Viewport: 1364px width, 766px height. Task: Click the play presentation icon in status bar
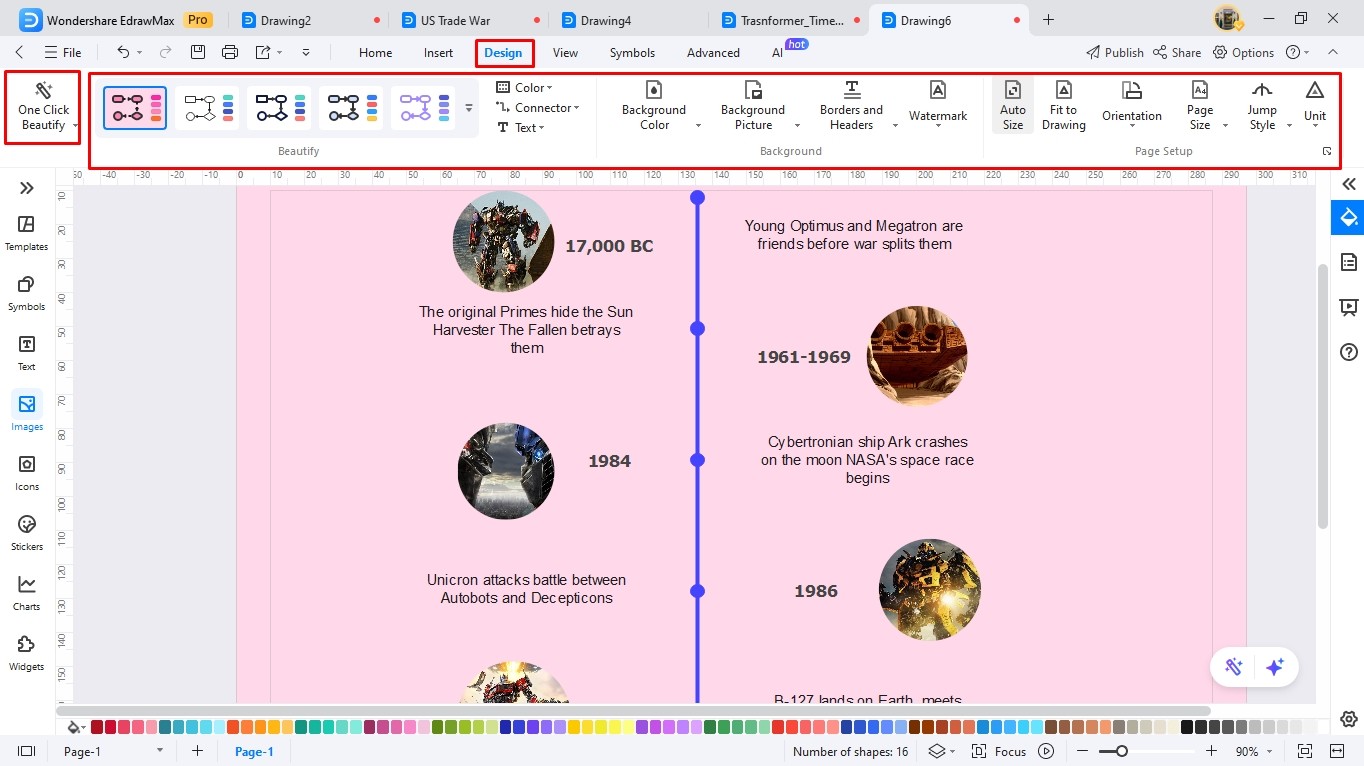click(x=1046, y=751)
